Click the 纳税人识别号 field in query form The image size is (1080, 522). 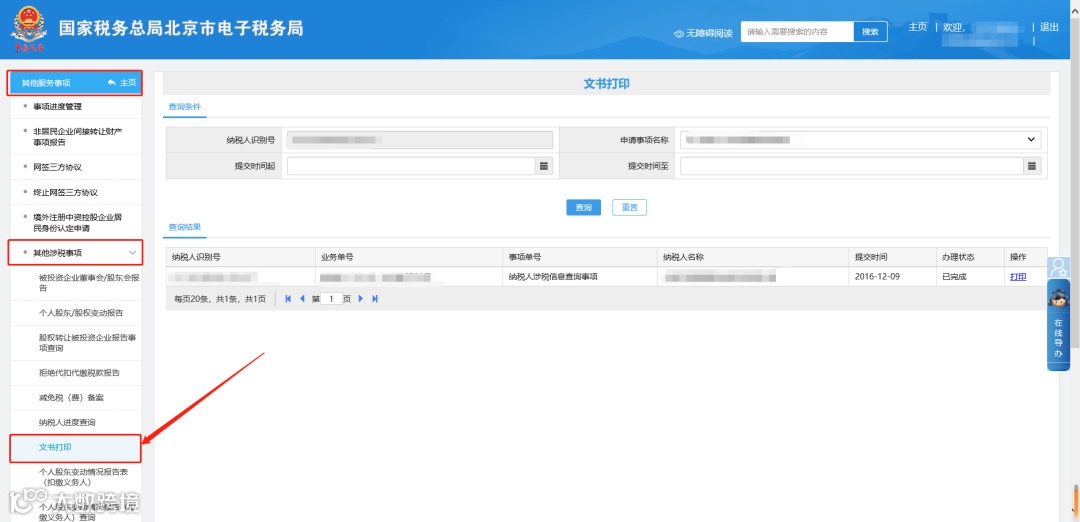420,140
